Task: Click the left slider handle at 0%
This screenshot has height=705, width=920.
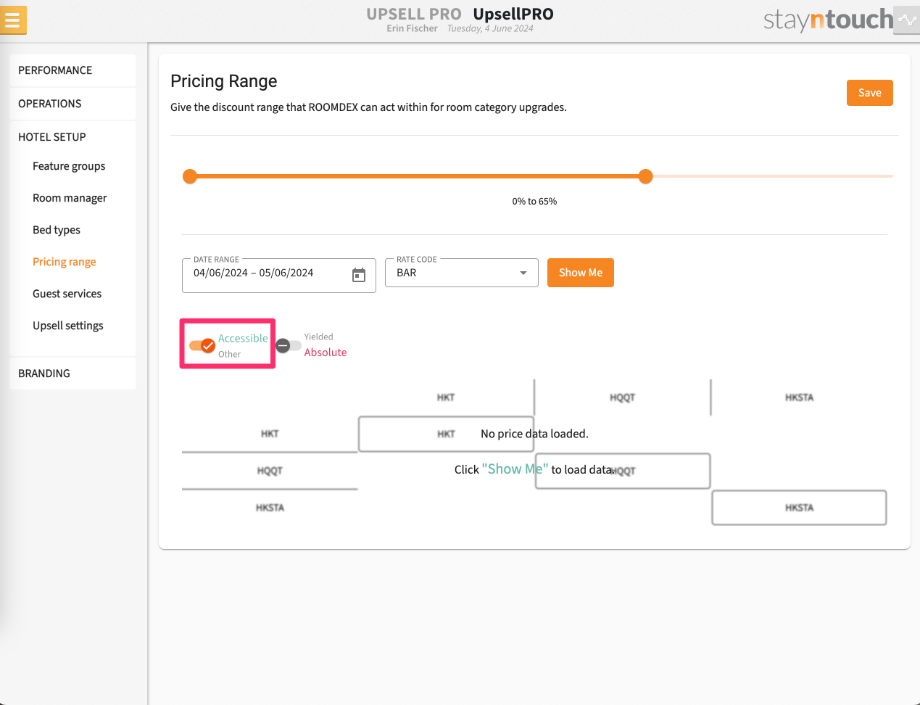Action: click(190, 177)
